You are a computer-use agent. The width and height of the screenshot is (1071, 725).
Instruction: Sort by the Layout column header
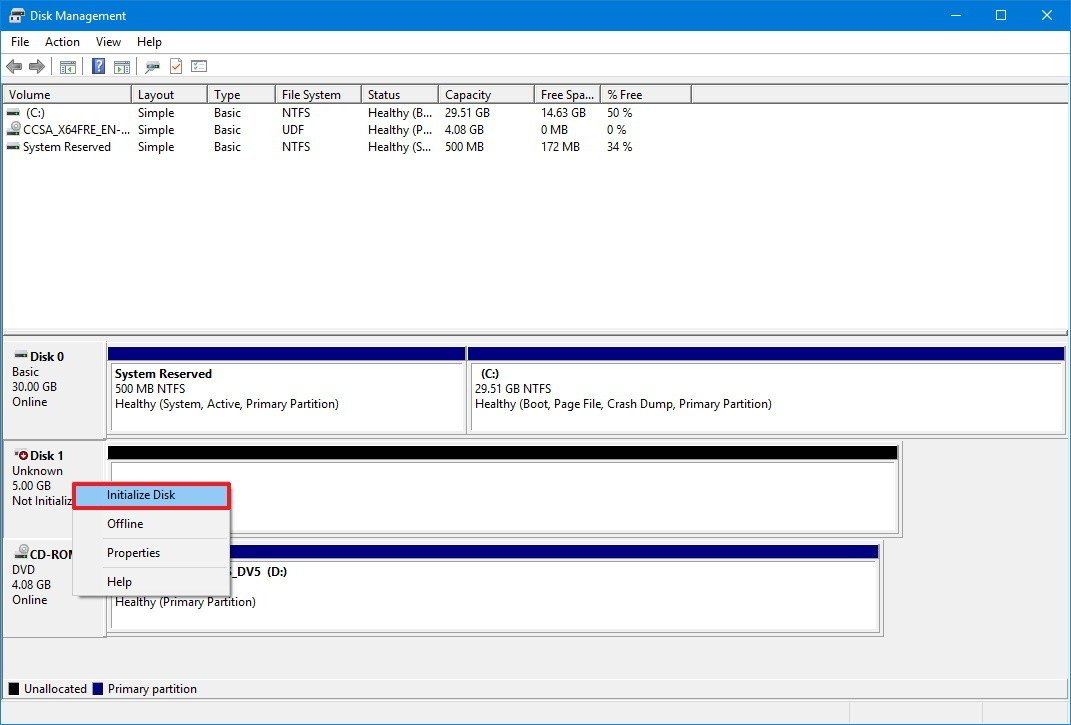coord(169,94)
